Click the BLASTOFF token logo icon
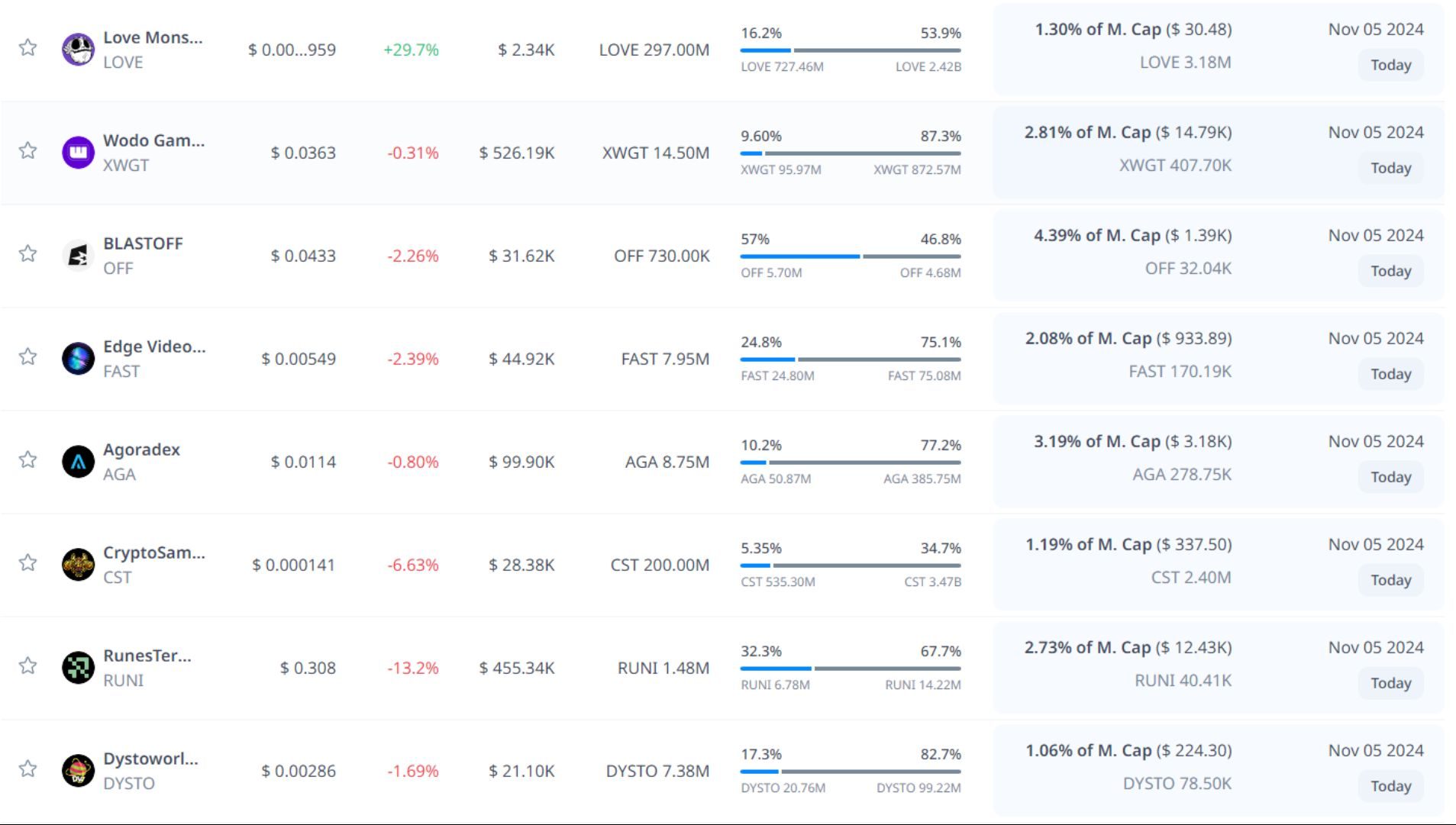Screen dimensions: 1456x825 click(x=78, y=256)
